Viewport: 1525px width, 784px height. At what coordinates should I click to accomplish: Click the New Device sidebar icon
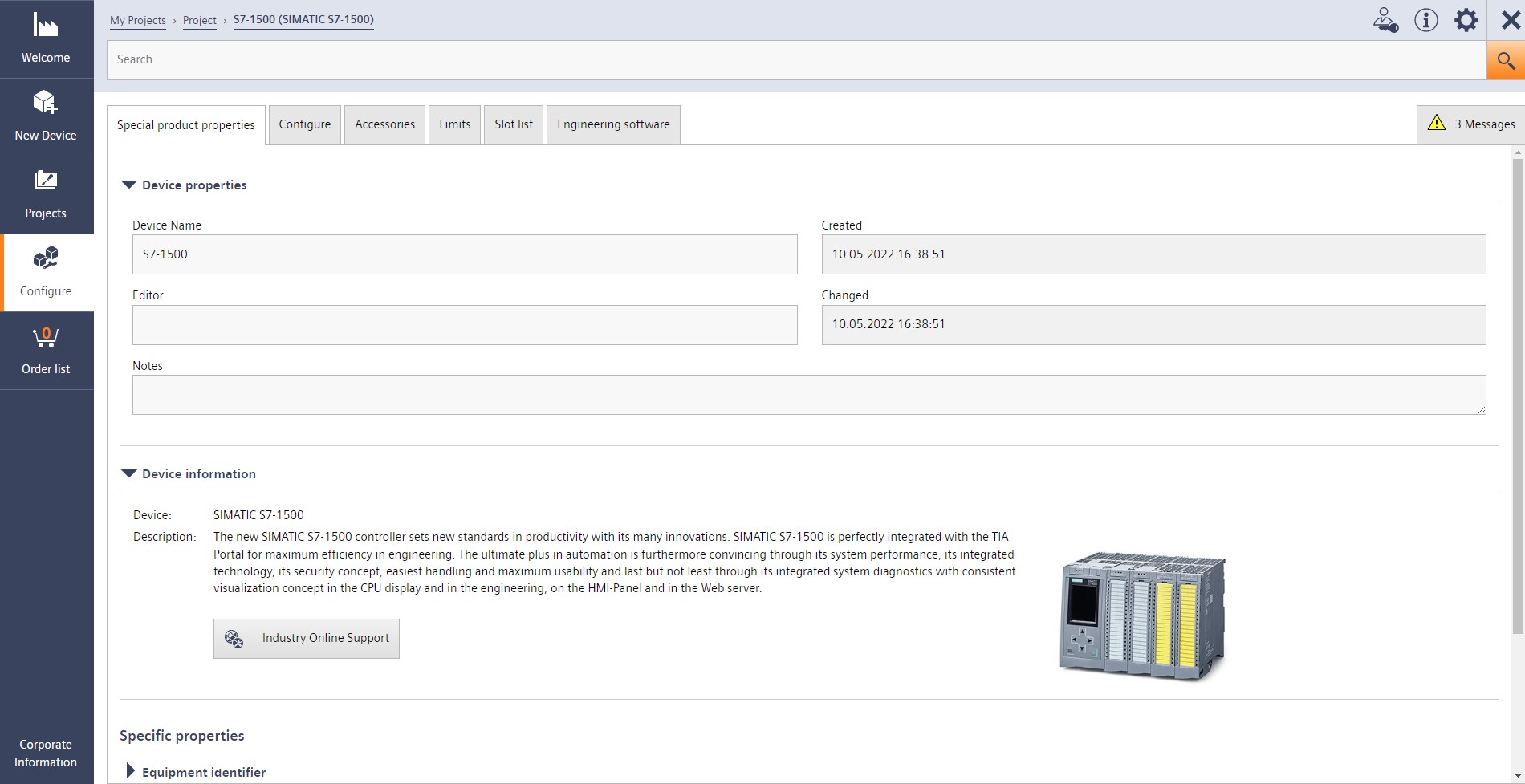point(46,117)
